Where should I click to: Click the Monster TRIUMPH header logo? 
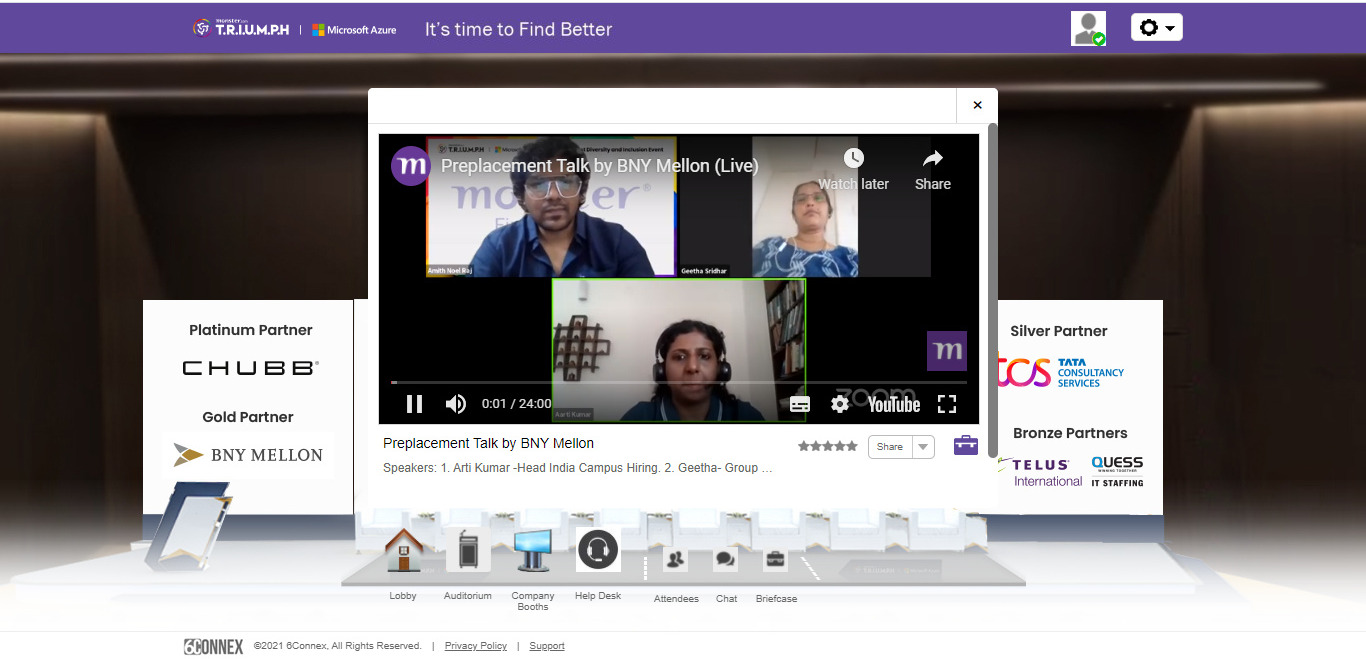241,28
